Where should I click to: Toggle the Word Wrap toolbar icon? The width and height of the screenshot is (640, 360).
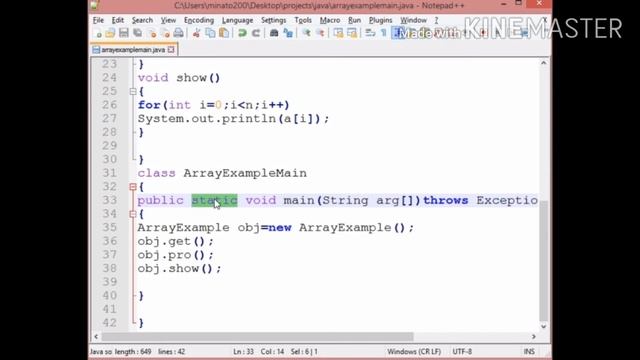click(x=370, y=33)
